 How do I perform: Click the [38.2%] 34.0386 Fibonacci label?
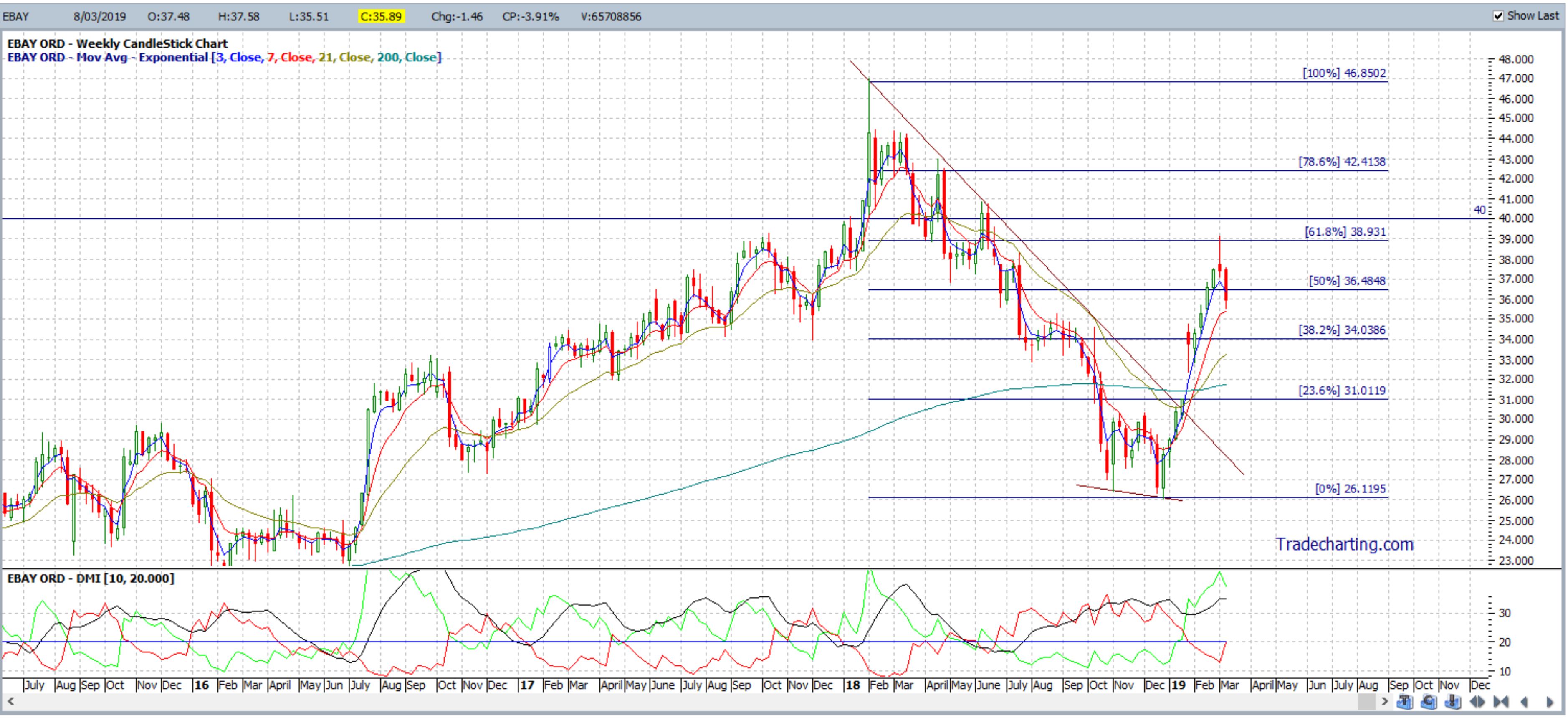1342,330
